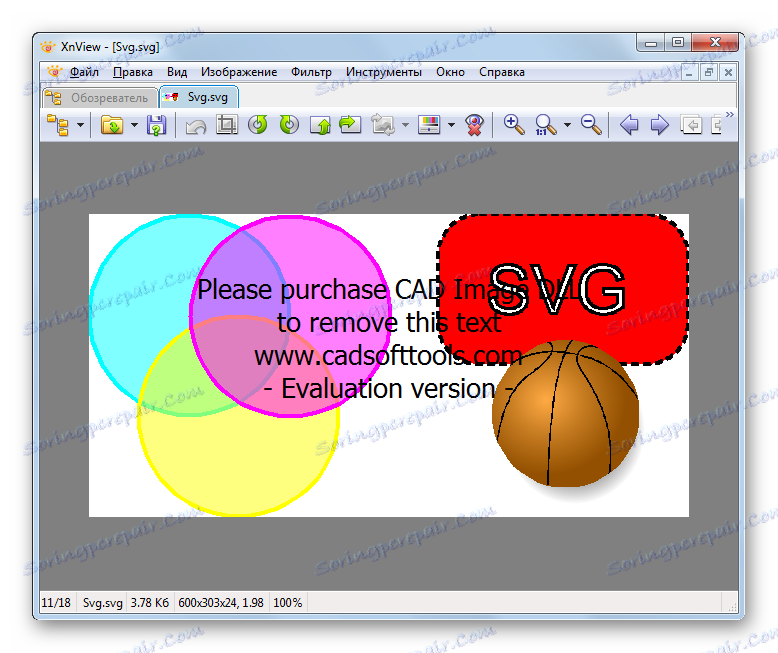Select the Svg.svg tab
The height and width of the screenshot is (653, 778).
[x=199, y=97]
